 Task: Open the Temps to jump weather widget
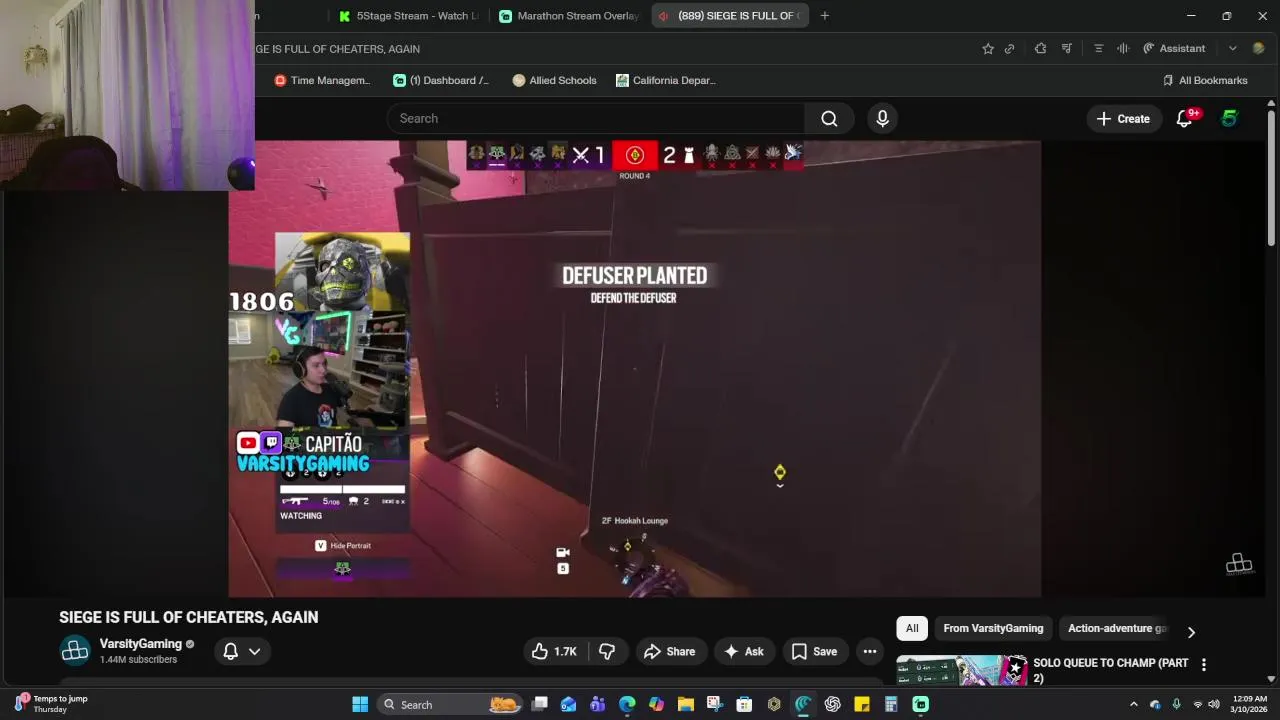click(x=52, y=704)
